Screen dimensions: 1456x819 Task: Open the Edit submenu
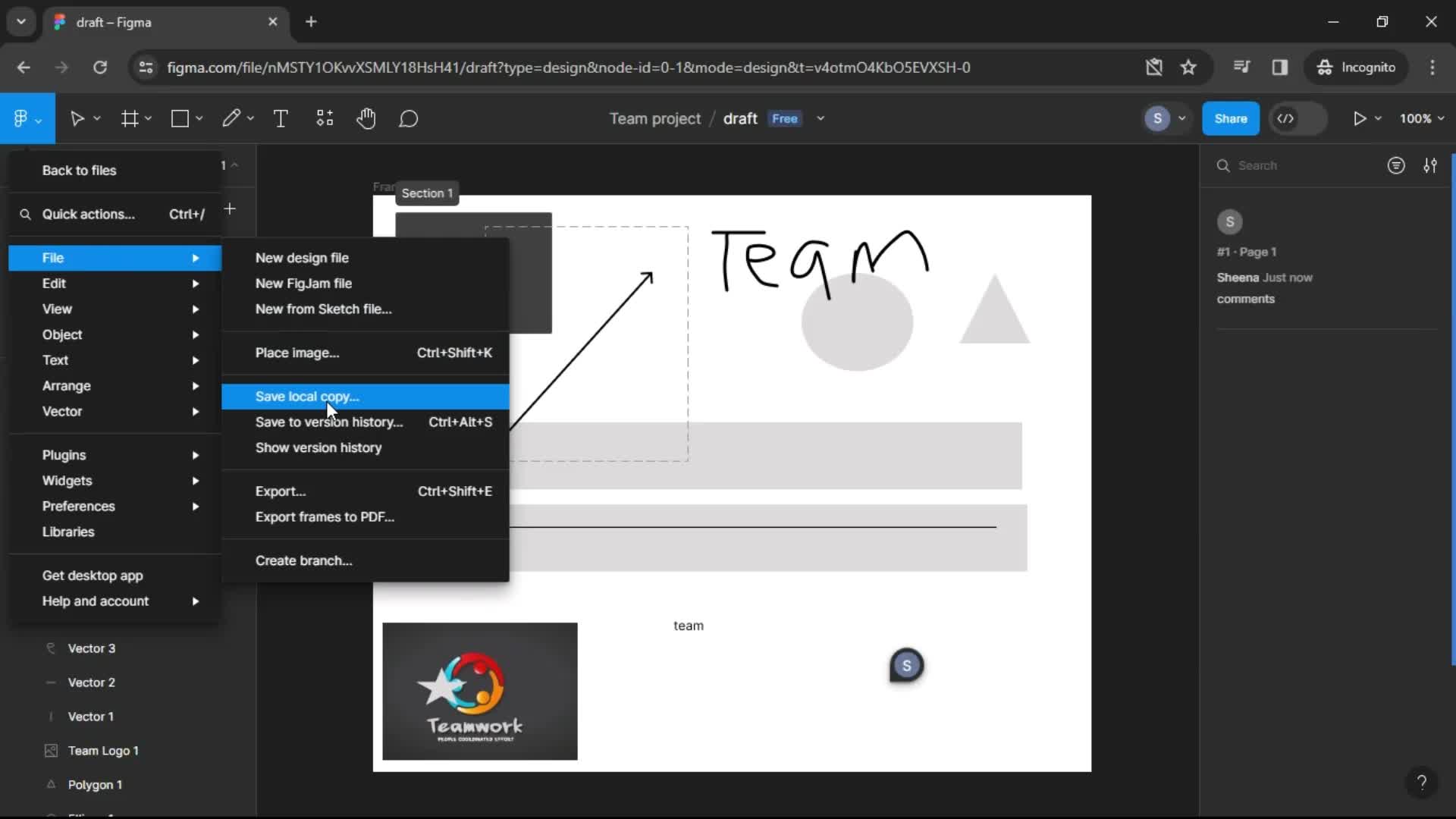[x=115, y=283]
